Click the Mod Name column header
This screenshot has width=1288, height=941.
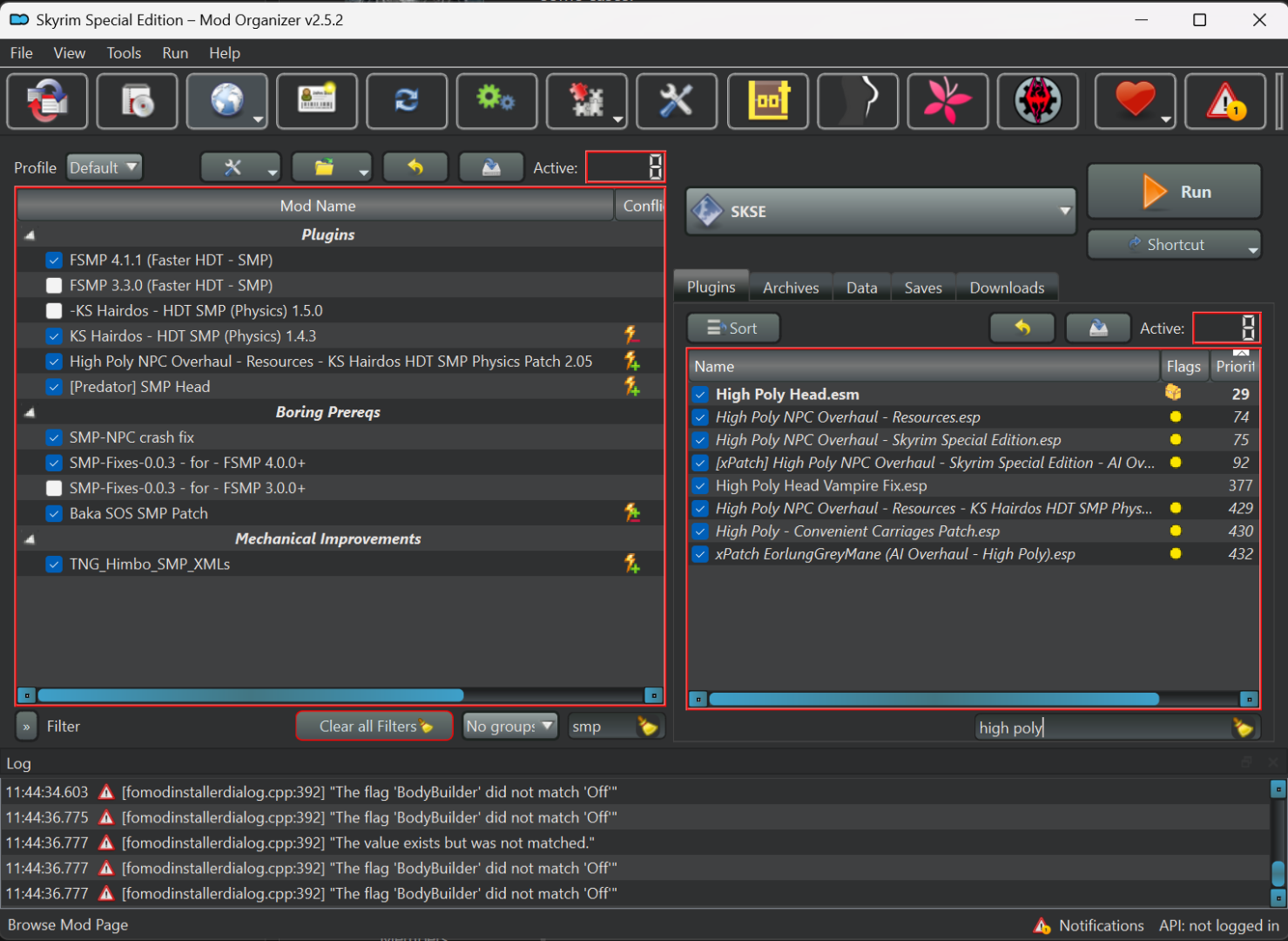pos(316,206)
